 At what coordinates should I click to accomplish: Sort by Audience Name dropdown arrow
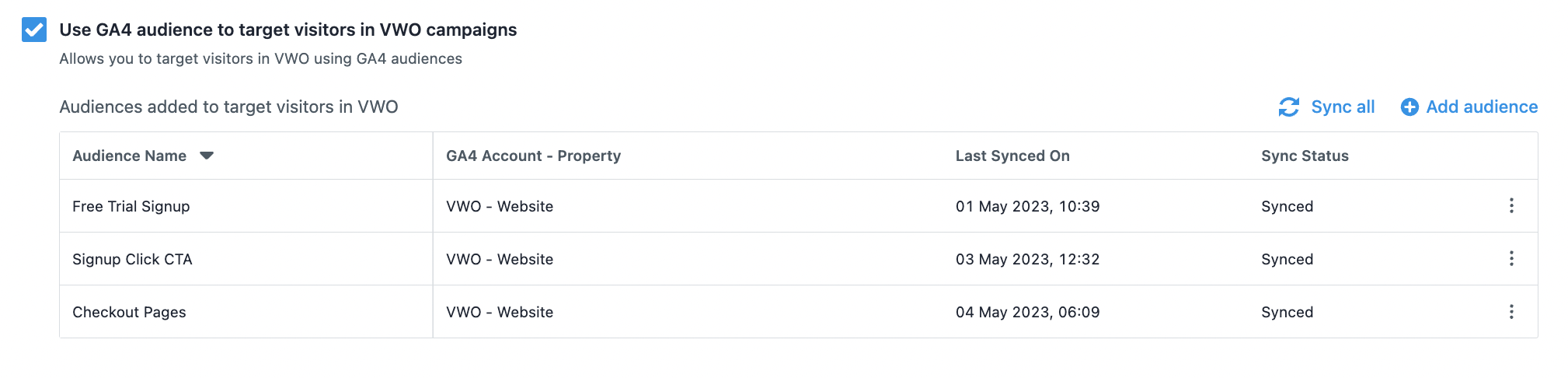(207, 156)
